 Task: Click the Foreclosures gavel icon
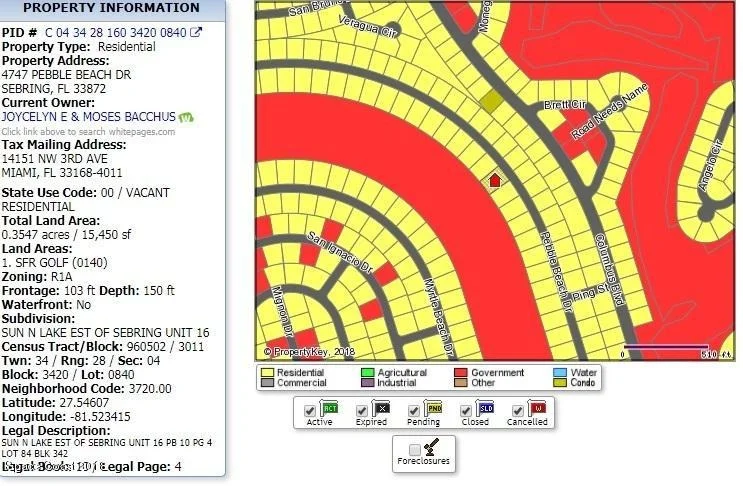[431, 447]
